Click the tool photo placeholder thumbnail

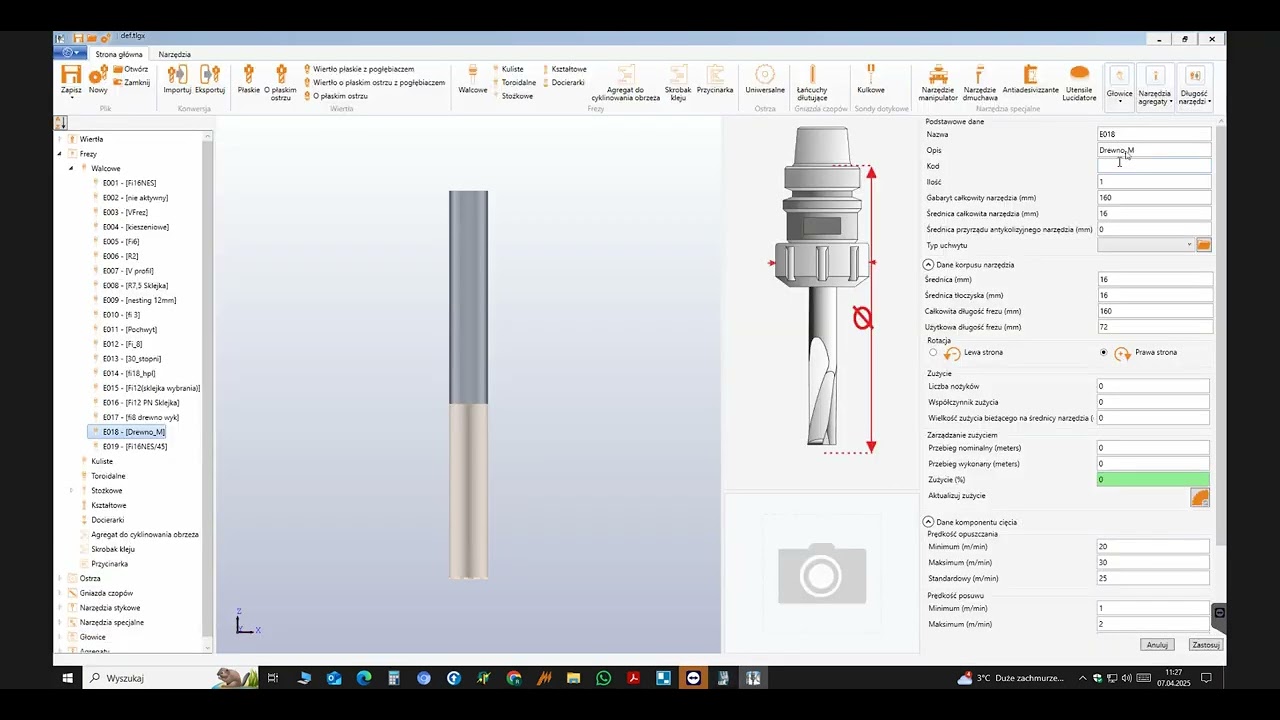point(822,573)
